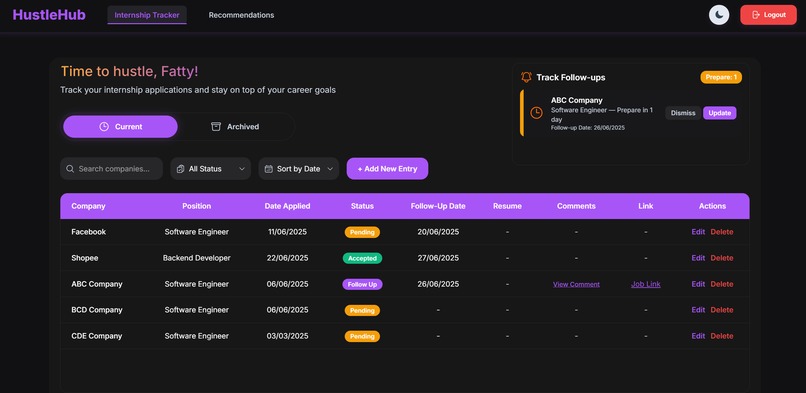Screen dimensions: 806x393
Task: Click the clock icon on Current tab
Action: click(x=104, y=126)
